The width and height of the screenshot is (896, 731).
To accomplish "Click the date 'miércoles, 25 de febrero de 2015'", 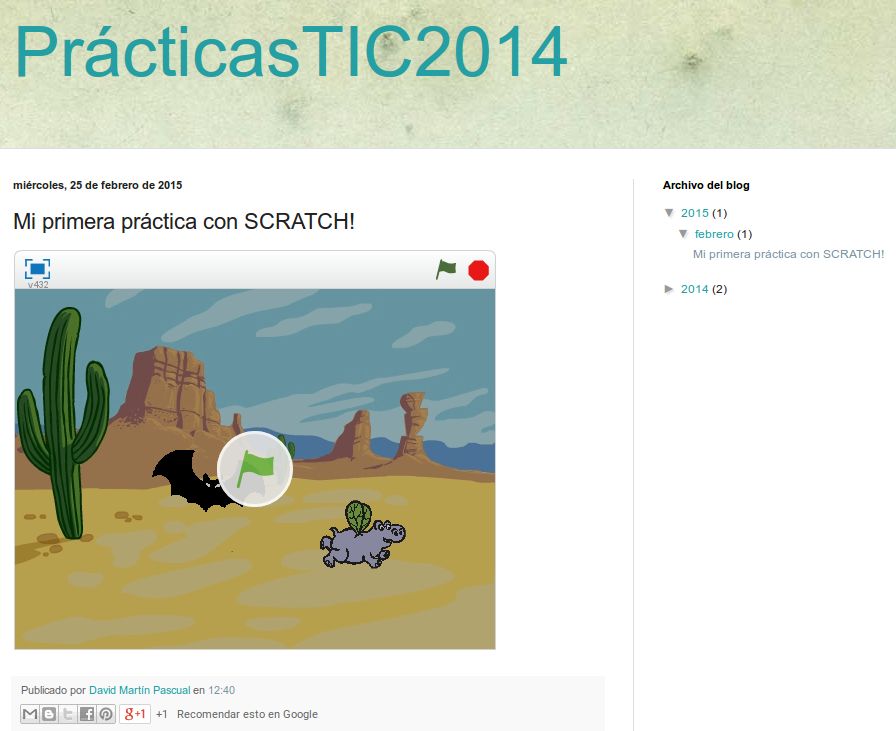I will [98, 185].
